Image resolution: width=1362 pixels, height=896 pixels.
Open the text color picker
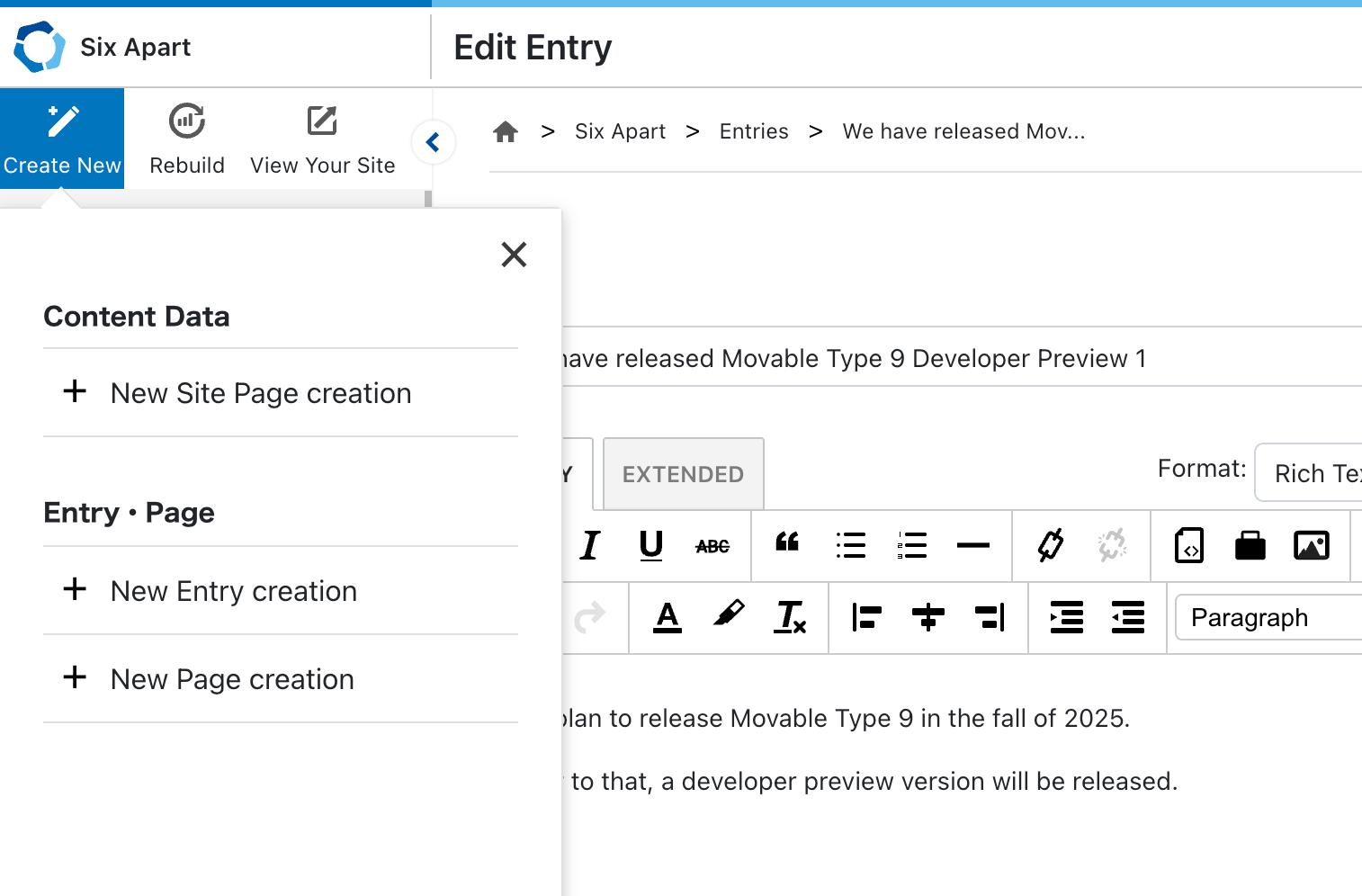tap(667, 617)
